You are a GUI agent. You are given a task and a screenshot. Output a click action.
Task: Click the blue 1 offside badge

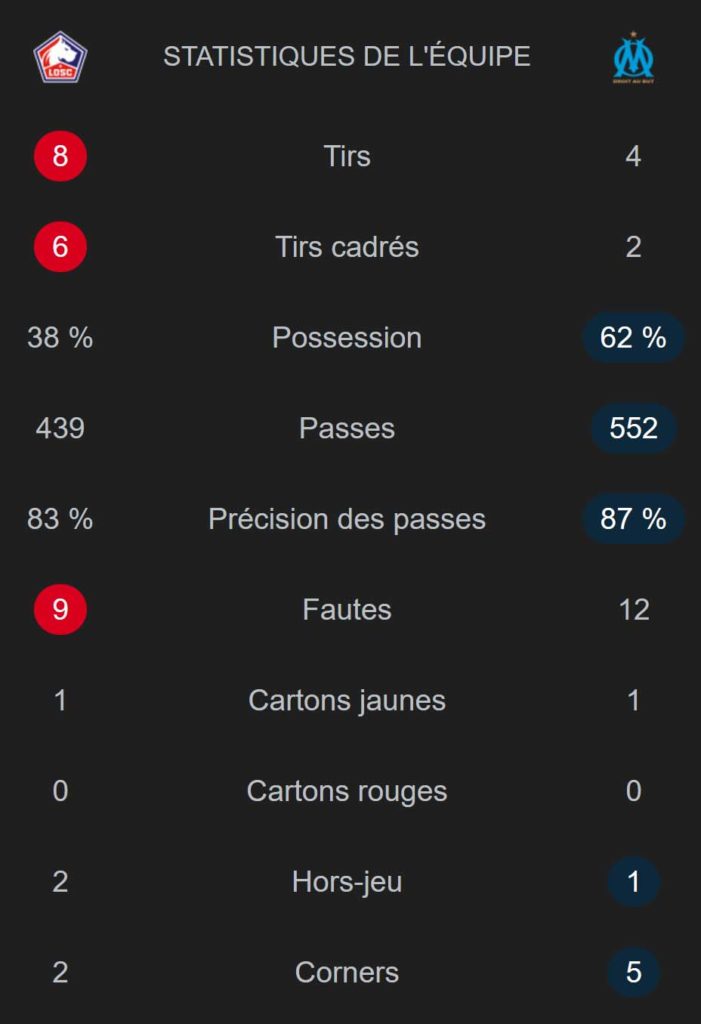633,882
